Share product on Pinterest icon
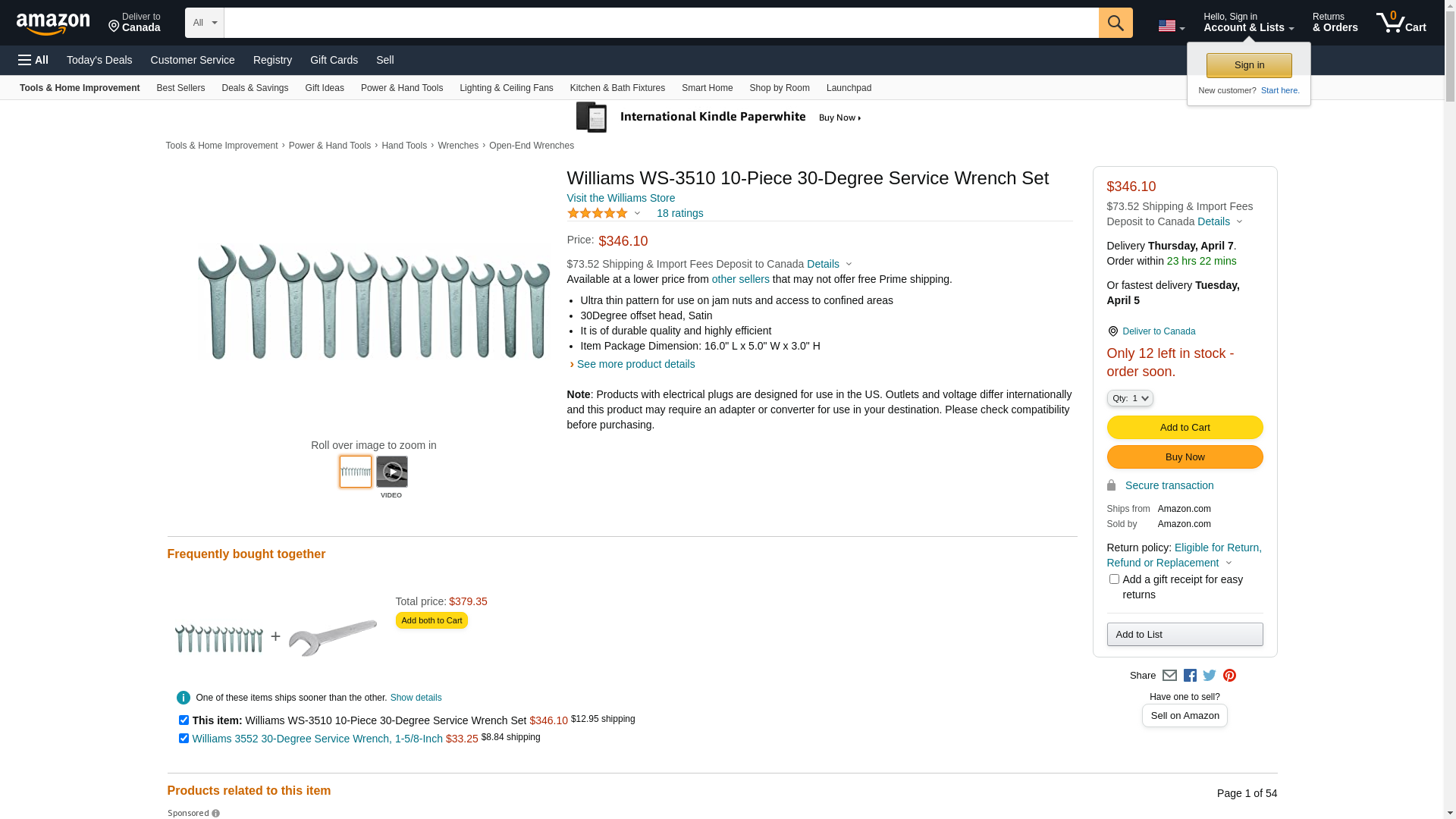1456x819 pixels. 1229,676
